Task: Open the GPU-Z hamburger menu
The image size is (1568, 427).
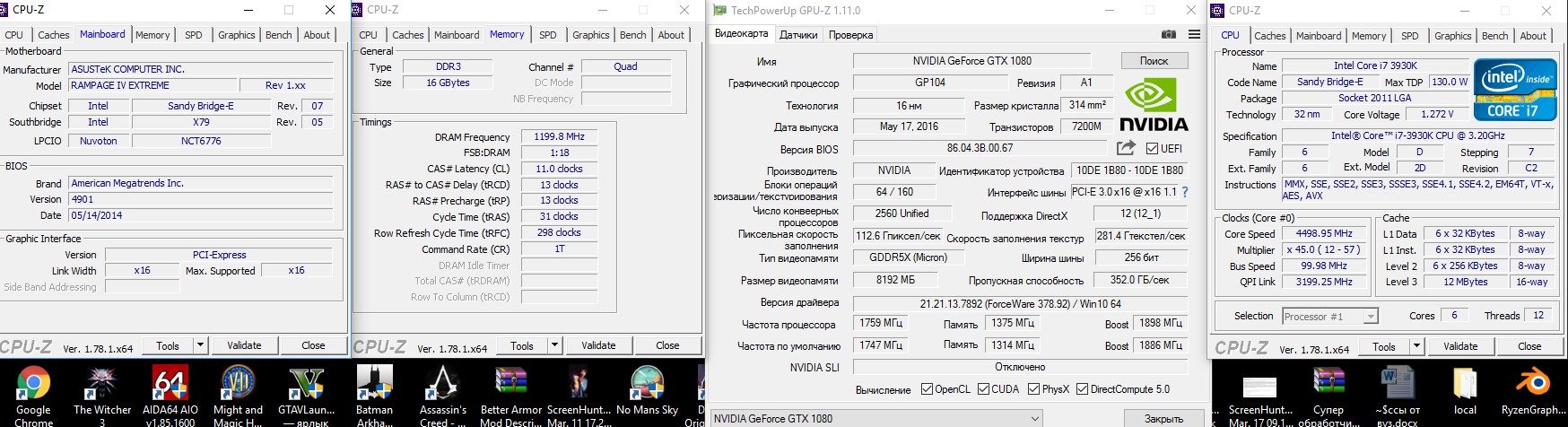Action: pos(1194,35)
